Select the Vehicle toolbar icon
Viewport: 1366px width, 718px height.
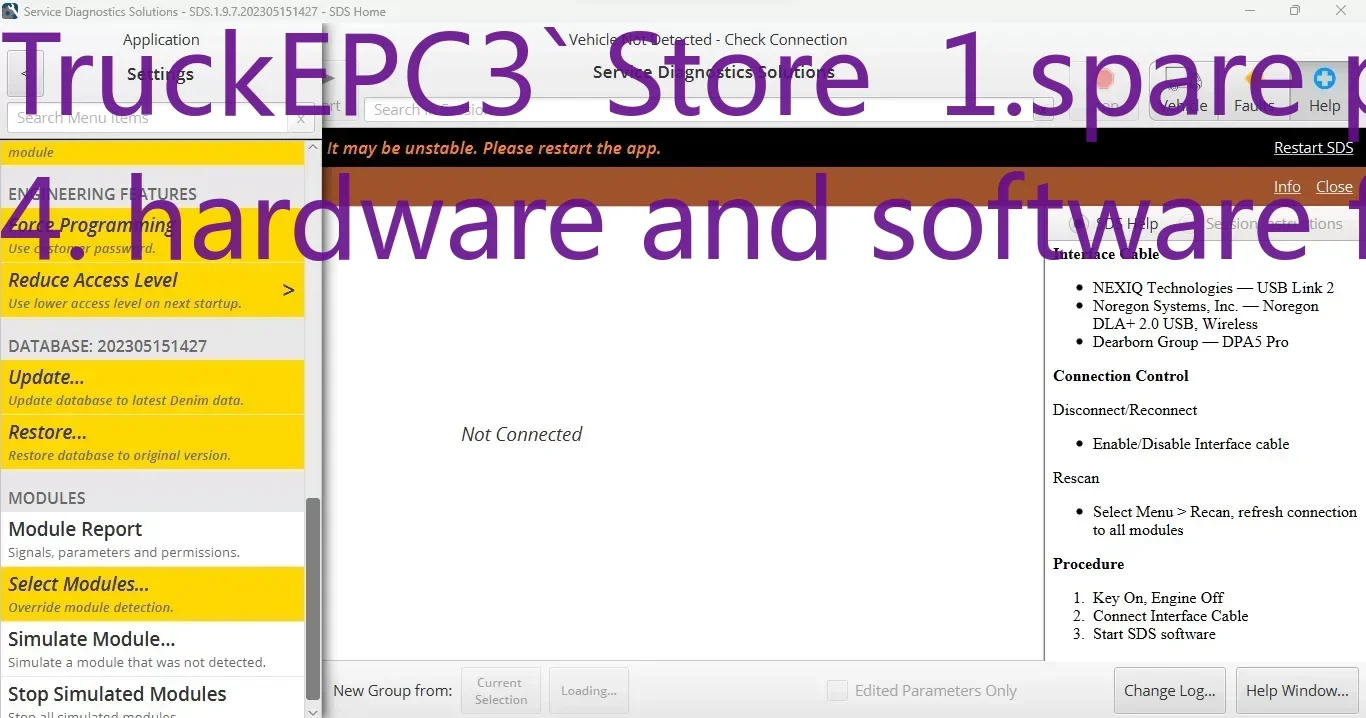click(x=1184, y=90)
